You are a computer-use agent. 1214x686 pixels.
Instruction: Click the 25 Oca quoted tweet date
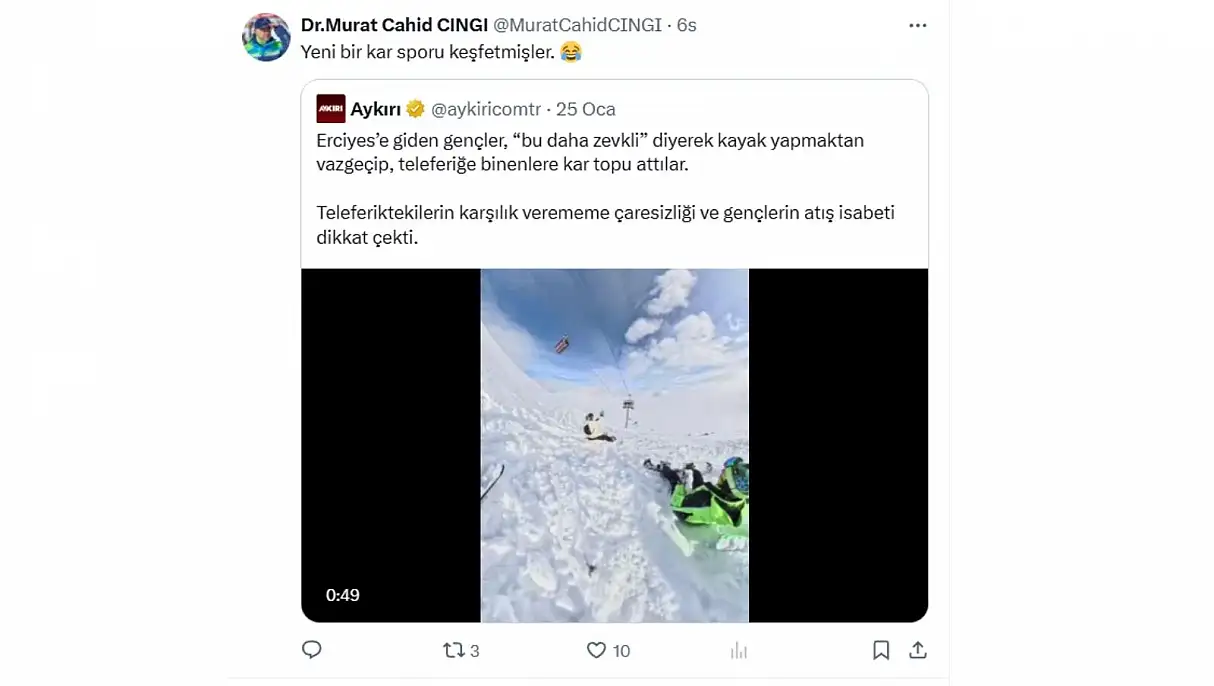pyautogui.click(x=586, y=109)
